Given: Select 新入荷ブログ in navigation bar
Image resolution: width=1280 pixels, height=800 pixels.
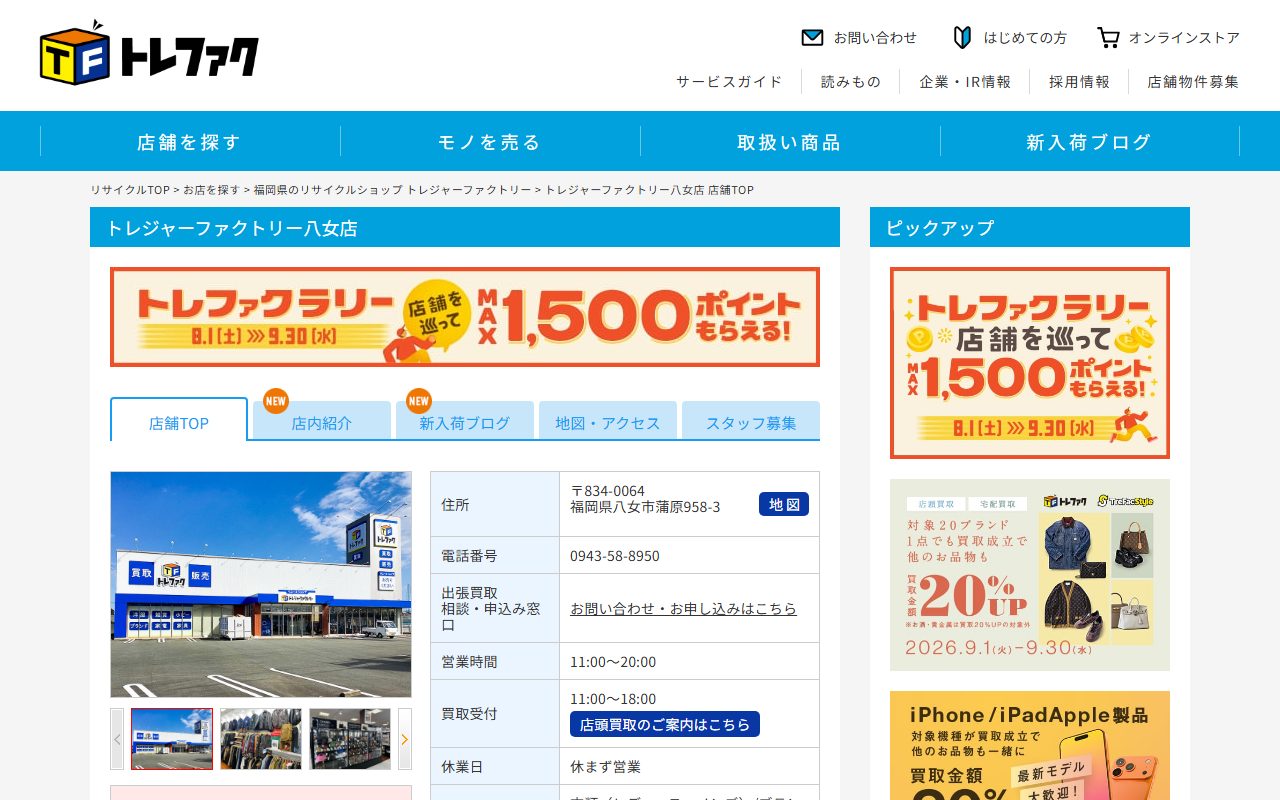Looking at the screenshot, I should point(1090,142).
